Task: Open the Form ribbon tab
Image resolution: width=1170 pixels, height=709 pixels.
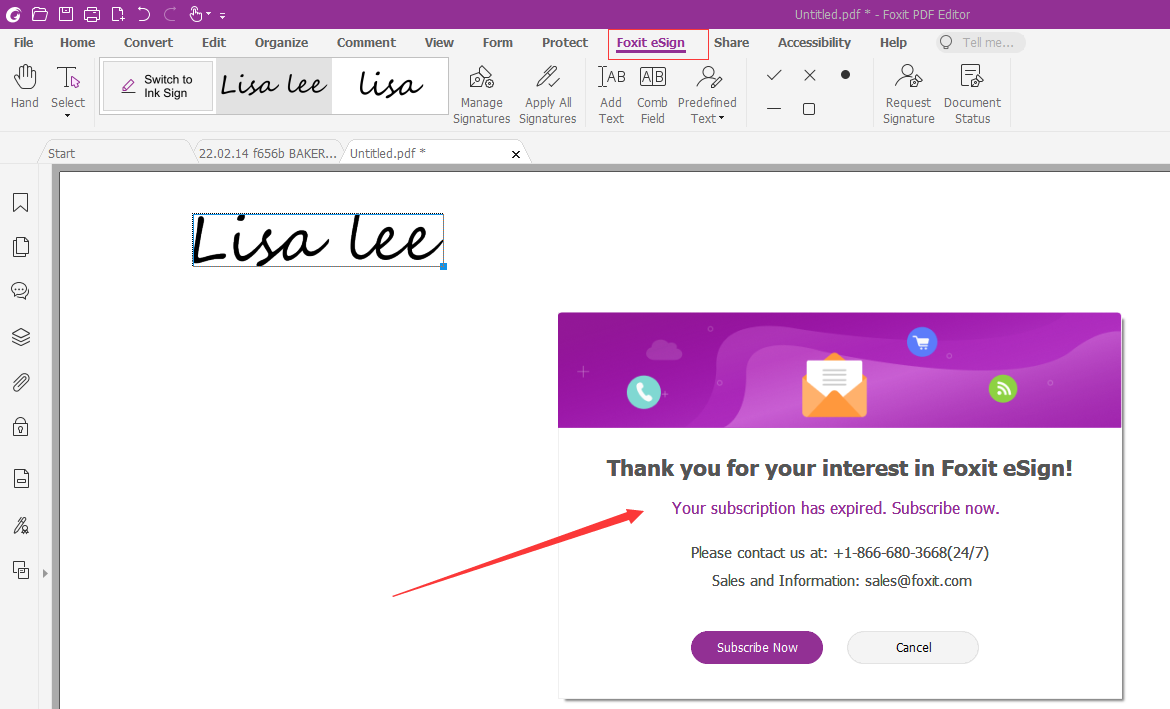Action: [498, 43]
